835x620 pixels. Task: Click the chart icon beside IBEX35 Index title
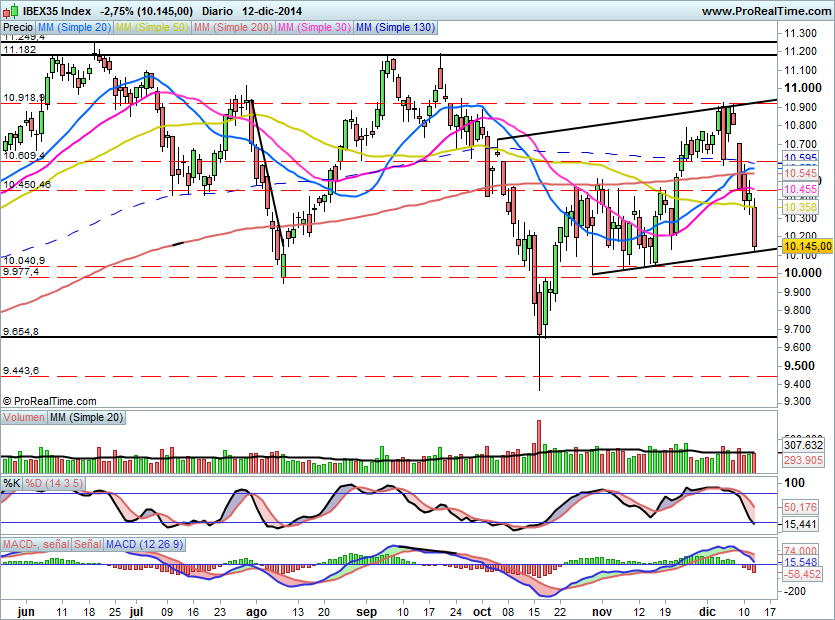coord(11,11)
